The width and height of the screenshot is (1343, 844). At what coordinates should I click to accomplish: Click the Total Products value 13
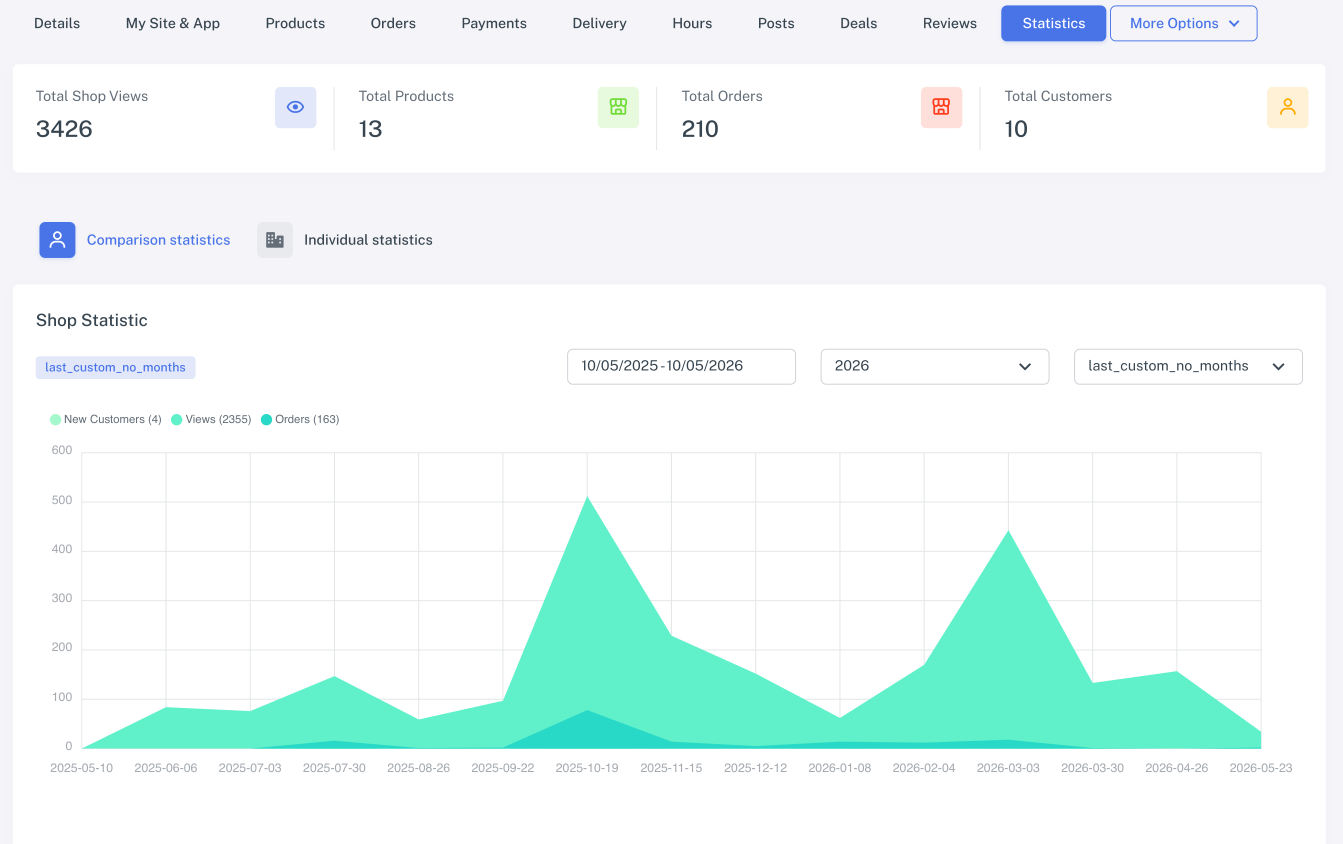(371, 129)
